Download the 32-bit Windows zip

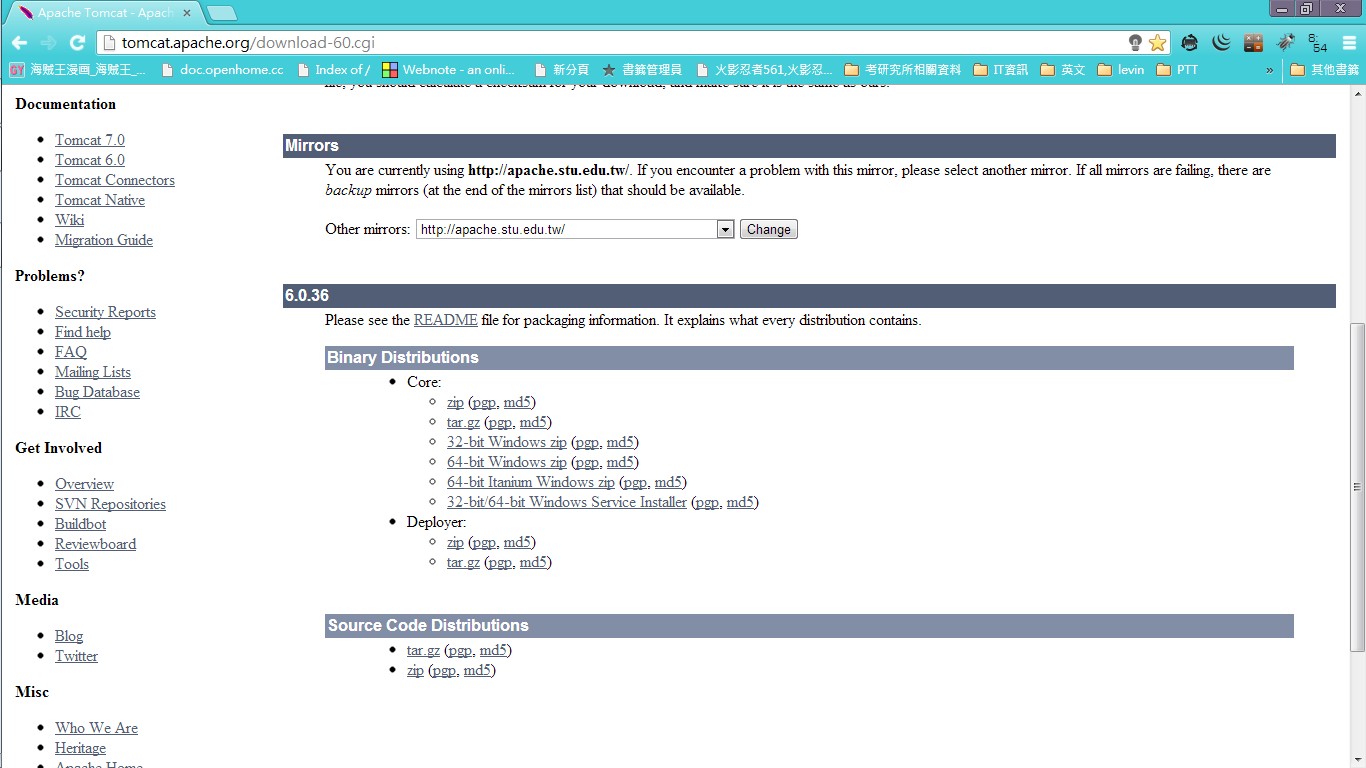506,442
